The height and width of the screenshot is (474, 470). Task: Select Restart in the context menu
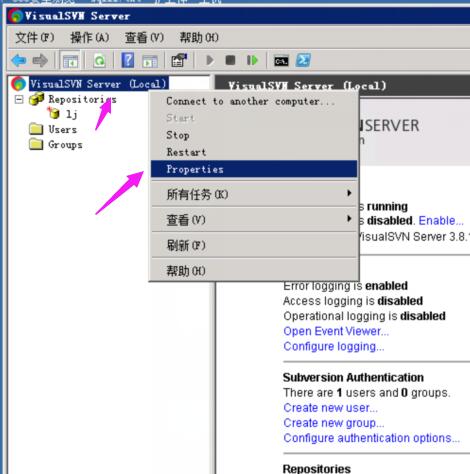pos(254,152)
